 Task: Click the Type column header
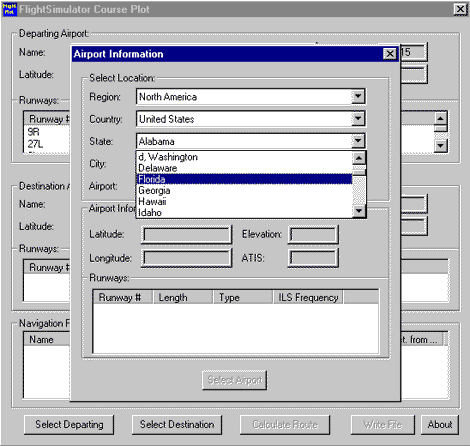tap(243, 297)
